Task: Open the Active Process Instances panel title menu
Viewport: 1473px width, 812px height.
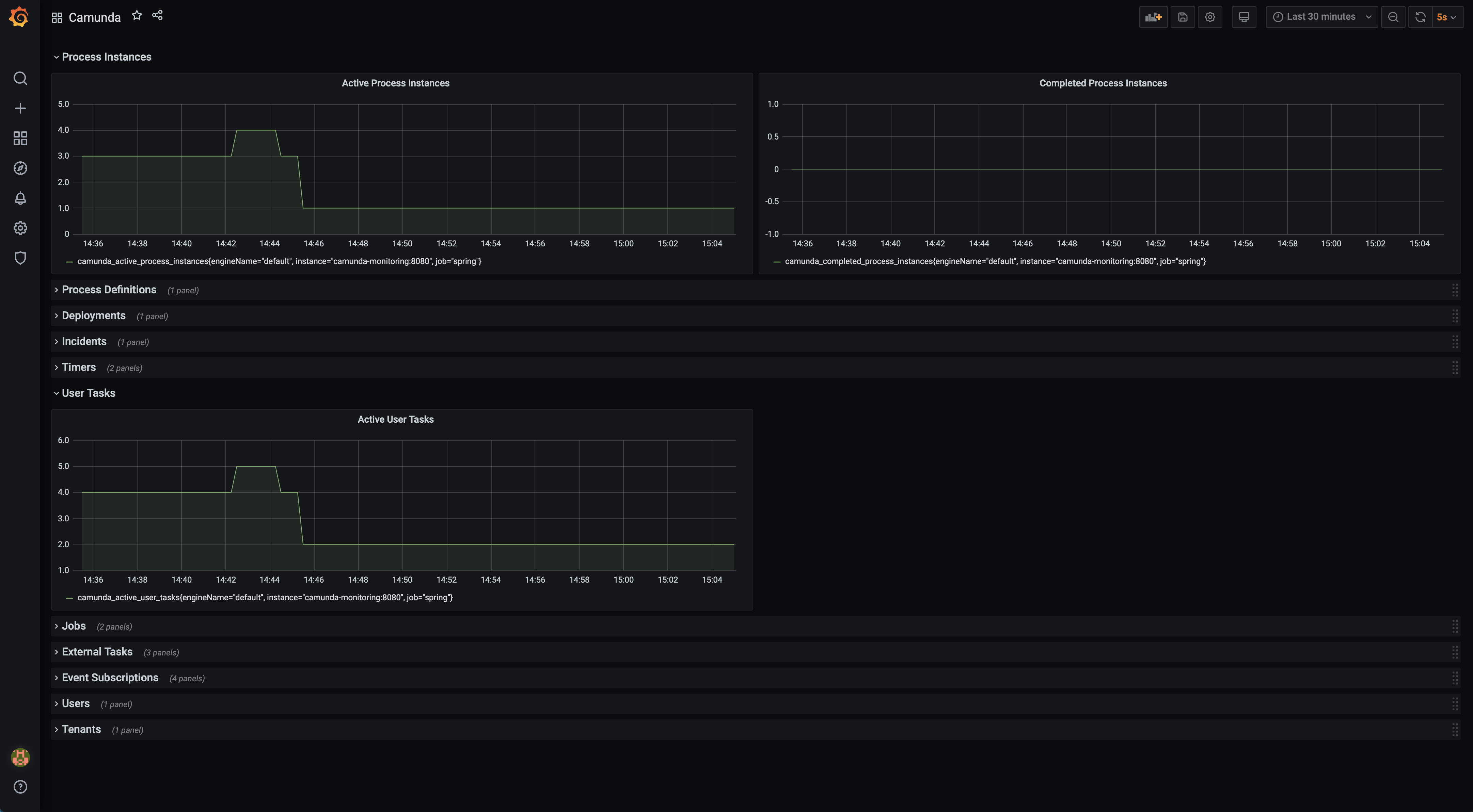Action: pyautogui.click(x=395, y=83)
